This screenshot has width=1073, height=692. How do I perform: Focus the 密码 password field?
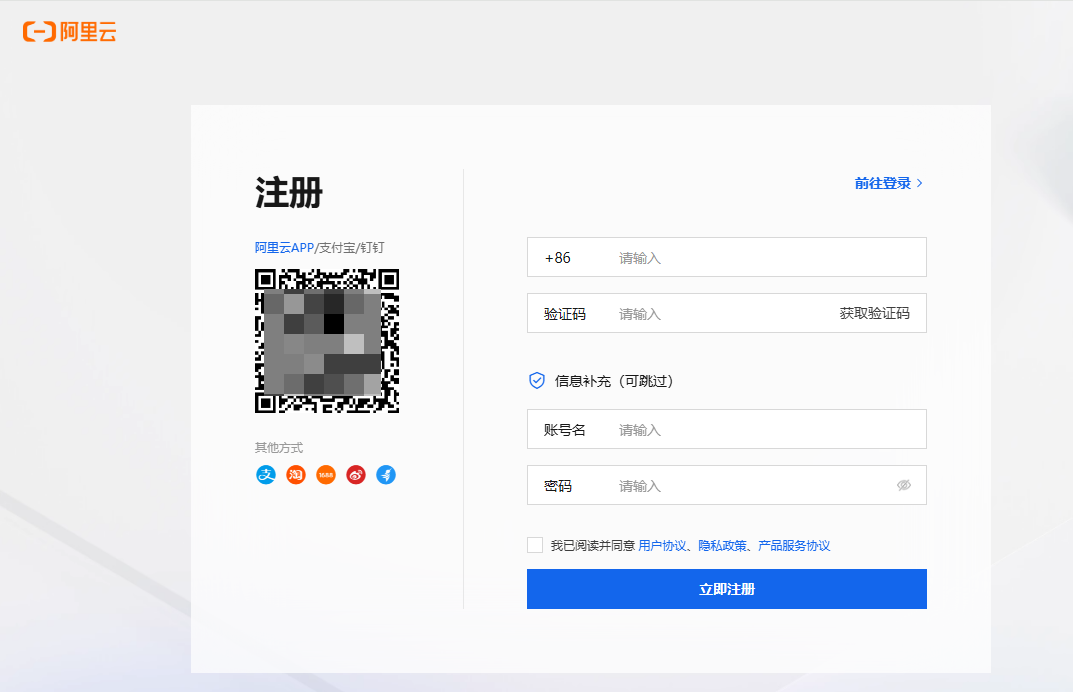point(727,485)
